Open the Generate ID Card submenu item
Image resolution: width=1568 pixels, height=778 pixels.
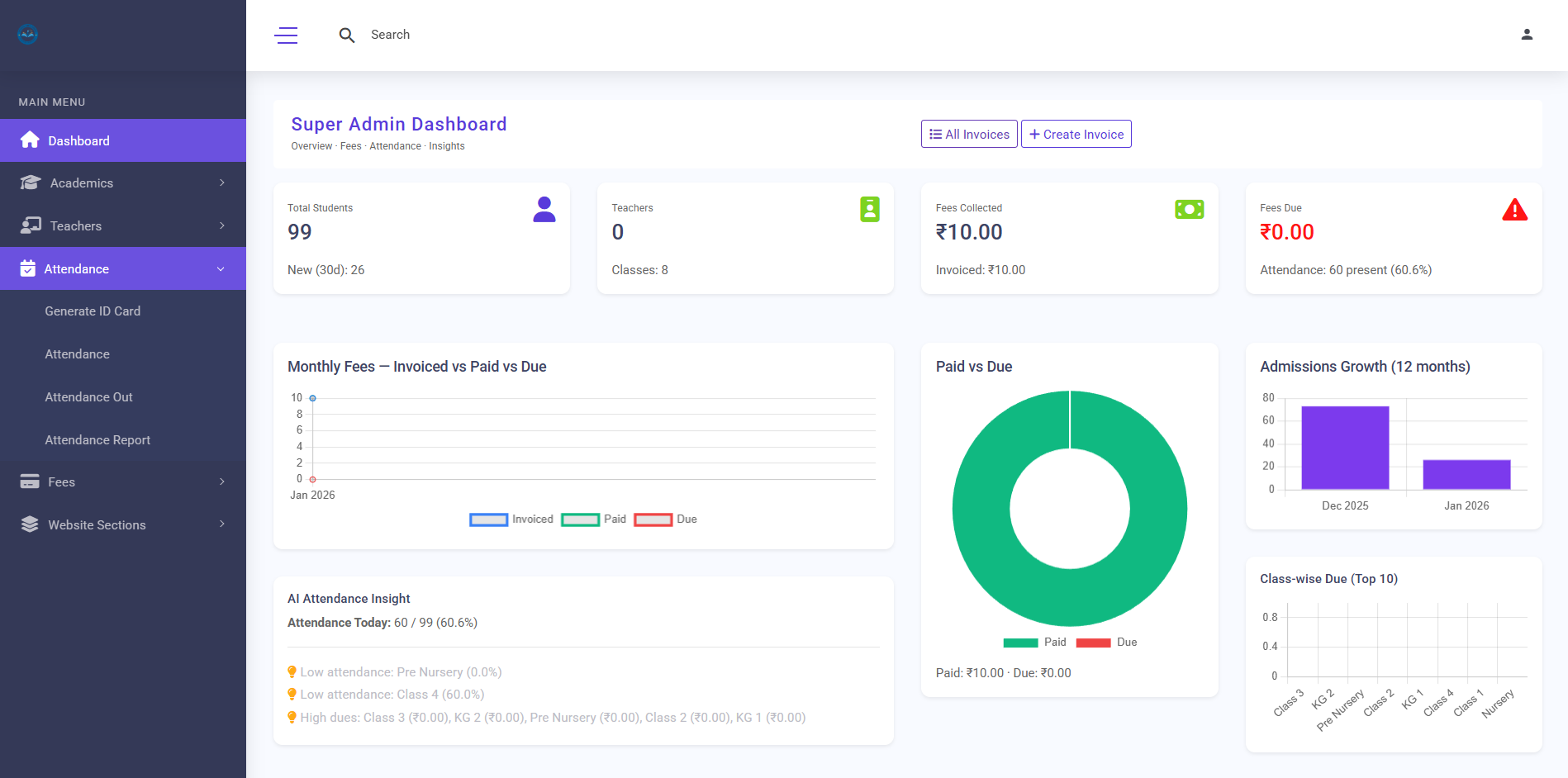[93, 311]
